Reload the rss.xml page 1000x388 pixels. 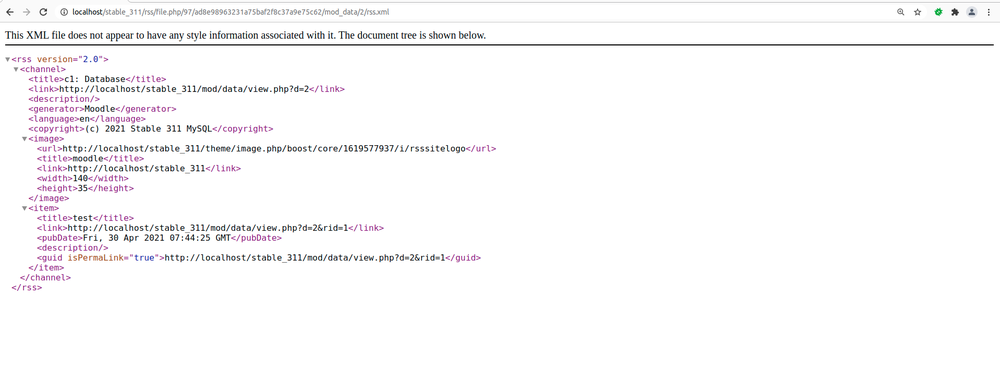click(43, 12)
